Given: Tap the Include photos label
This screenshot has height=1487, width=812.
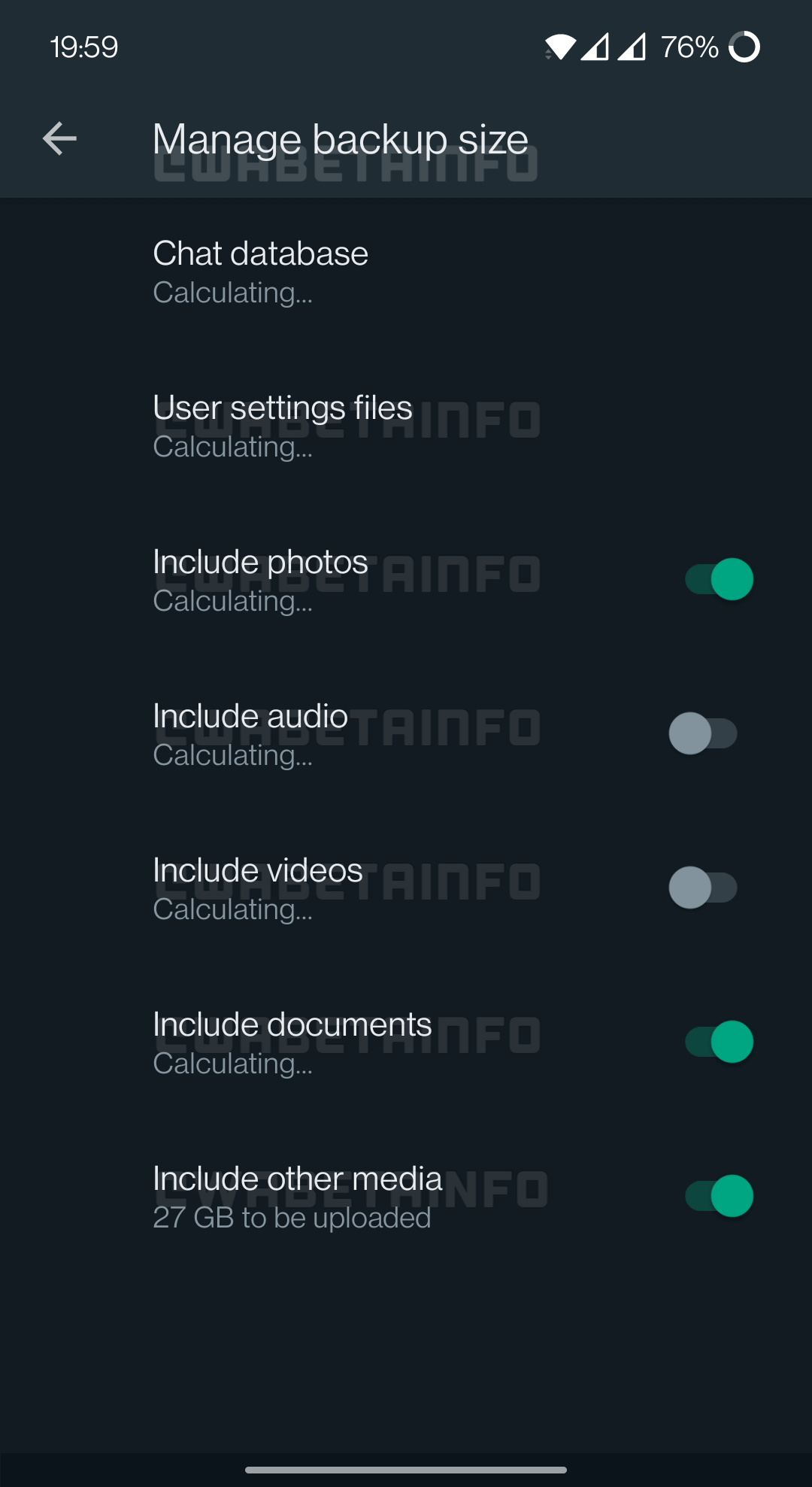Looking at the screenshot, I should 260,563.
